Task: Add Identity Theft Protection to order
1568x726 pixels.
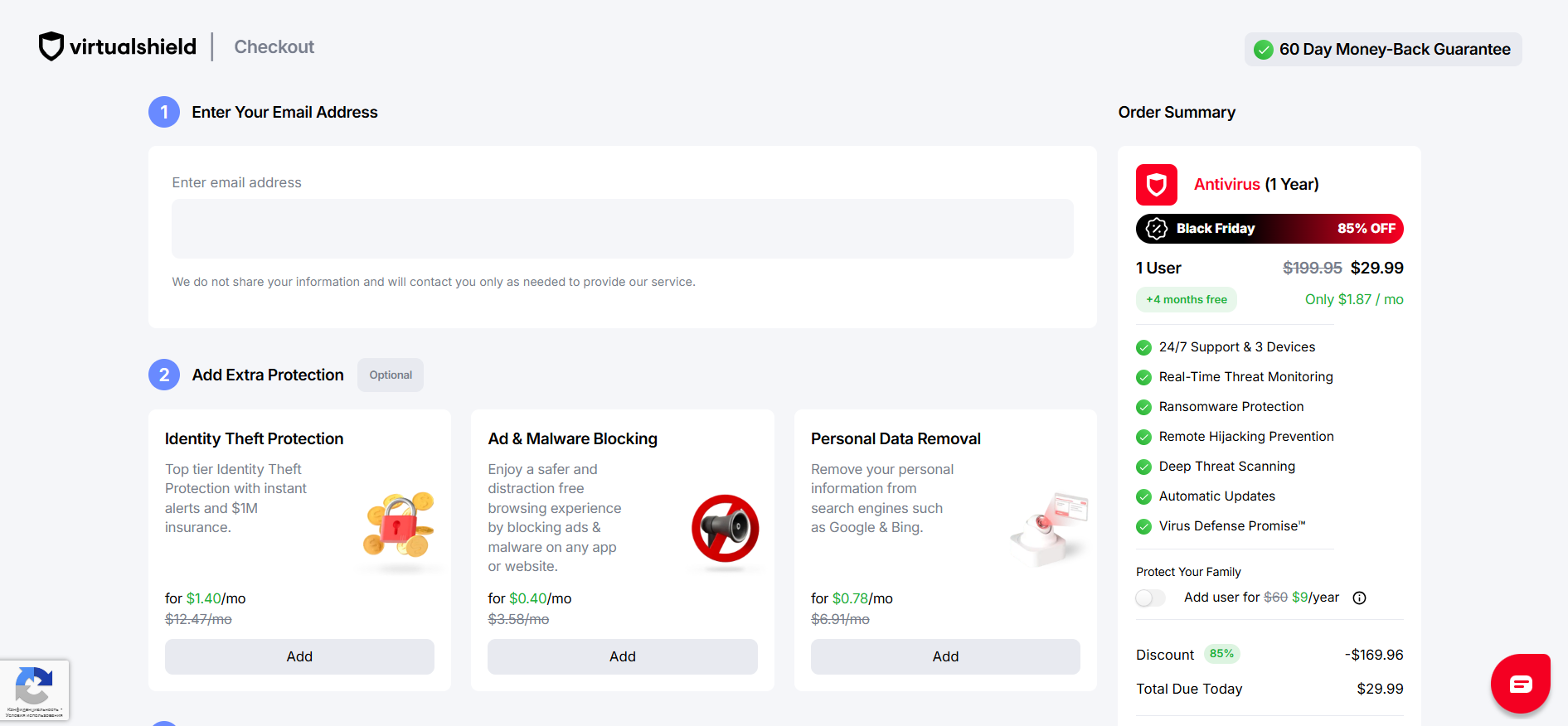Action: (x=299, y=656)
